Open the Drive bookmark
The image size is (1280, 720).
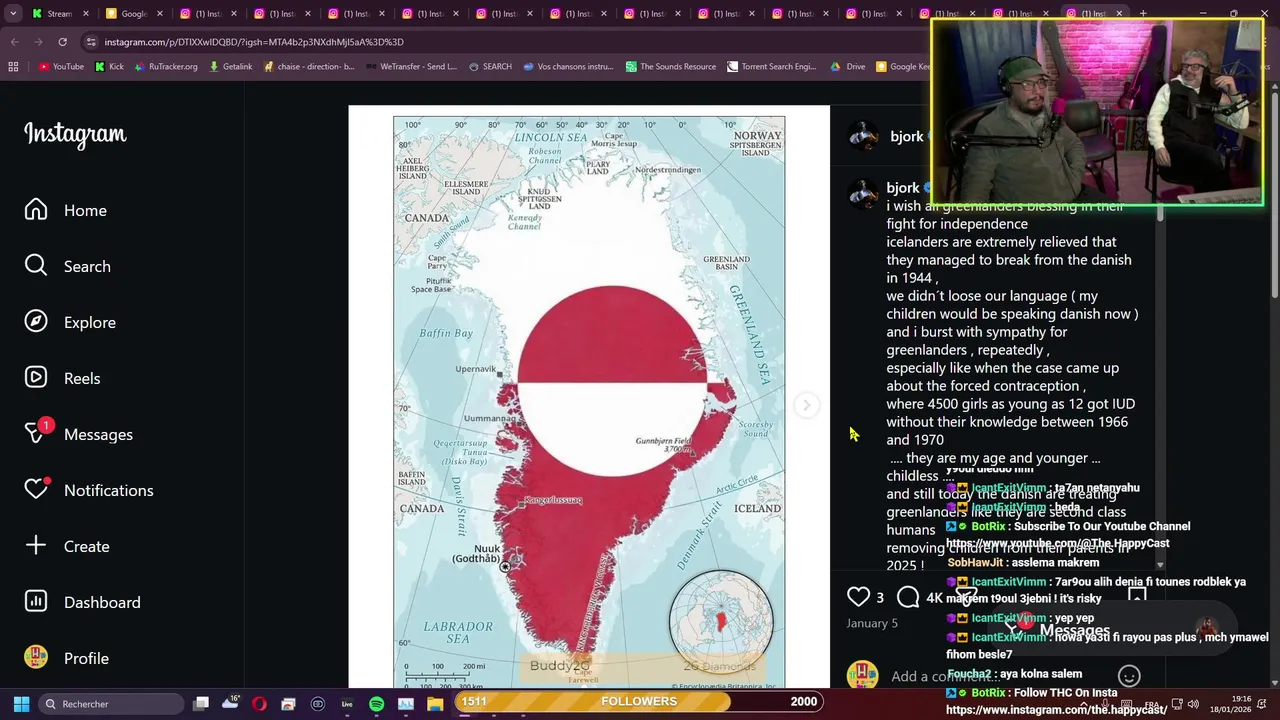pyautogui.click(x=848, y=67)
